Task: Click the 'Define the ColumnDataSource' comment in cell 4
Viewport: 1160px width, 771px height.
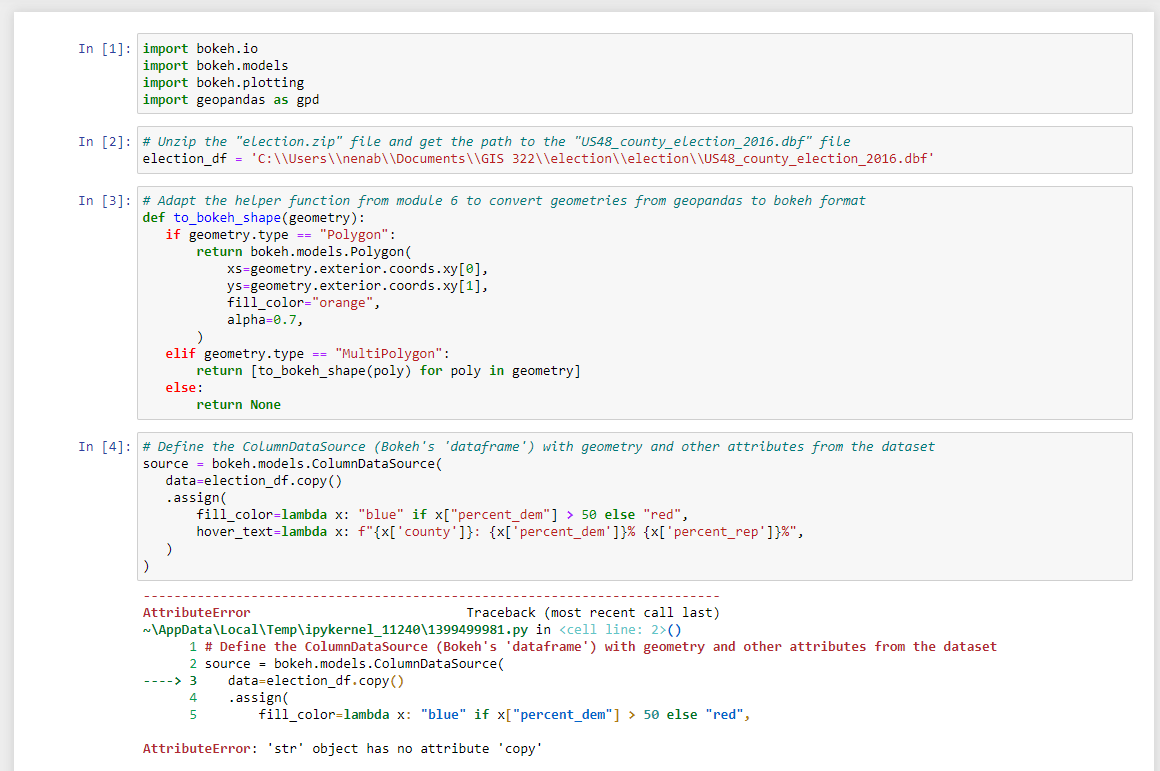Action: coord(539,447)
